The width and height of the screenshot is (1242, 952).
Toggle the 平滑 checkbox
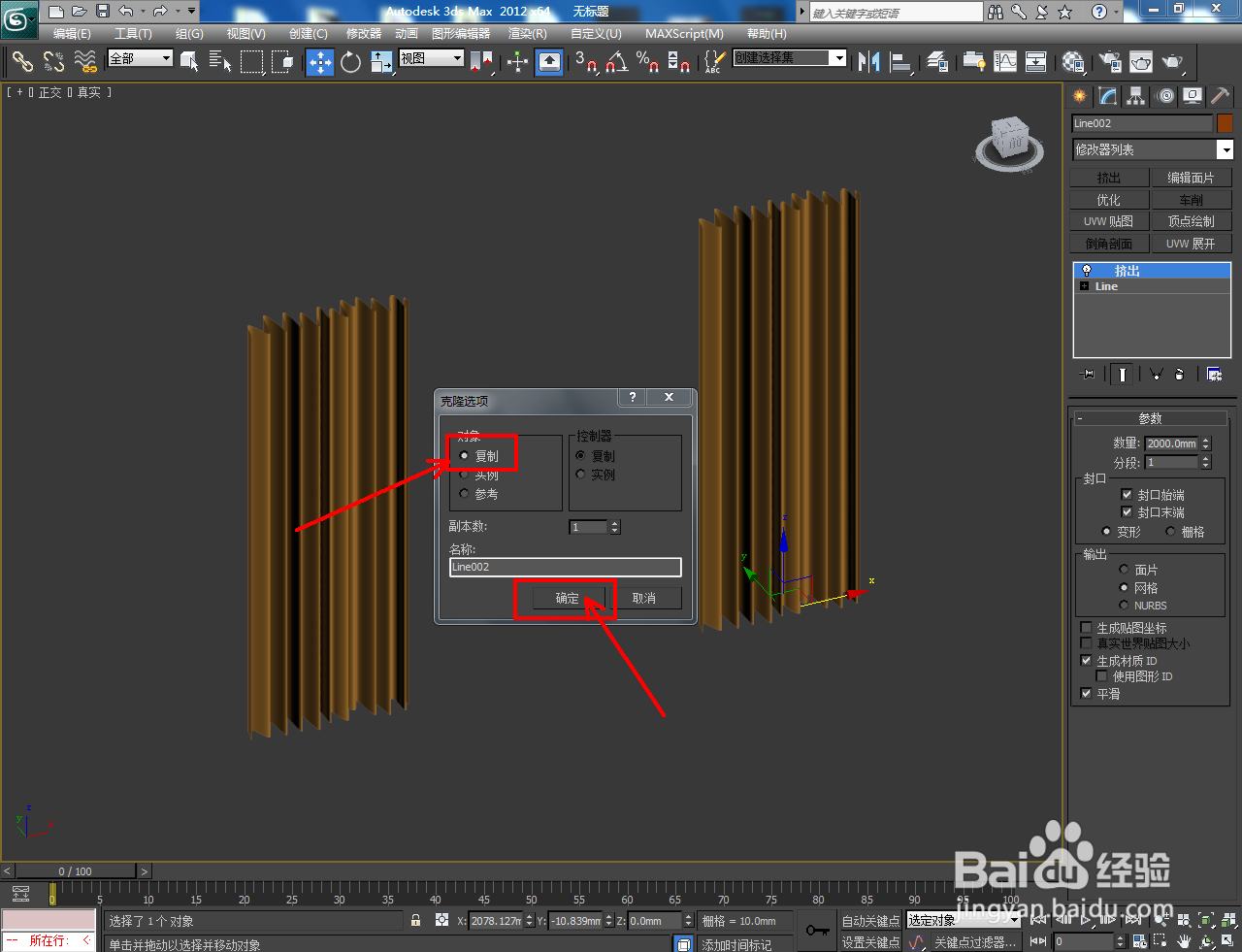click(1087, 693)
